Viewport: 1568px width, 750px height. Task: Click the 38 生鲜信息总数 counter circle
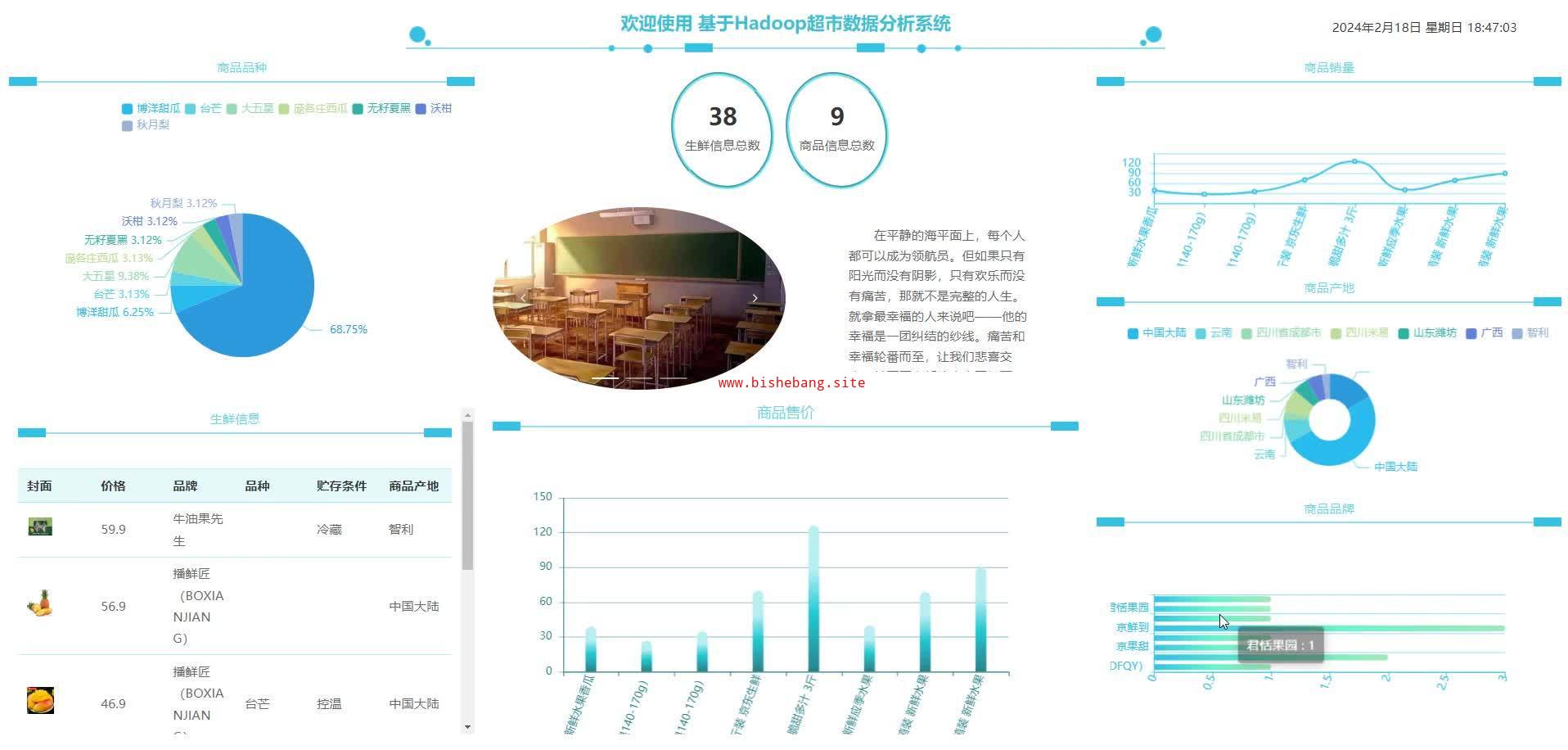pyautogui.click(x=722, y=129)
